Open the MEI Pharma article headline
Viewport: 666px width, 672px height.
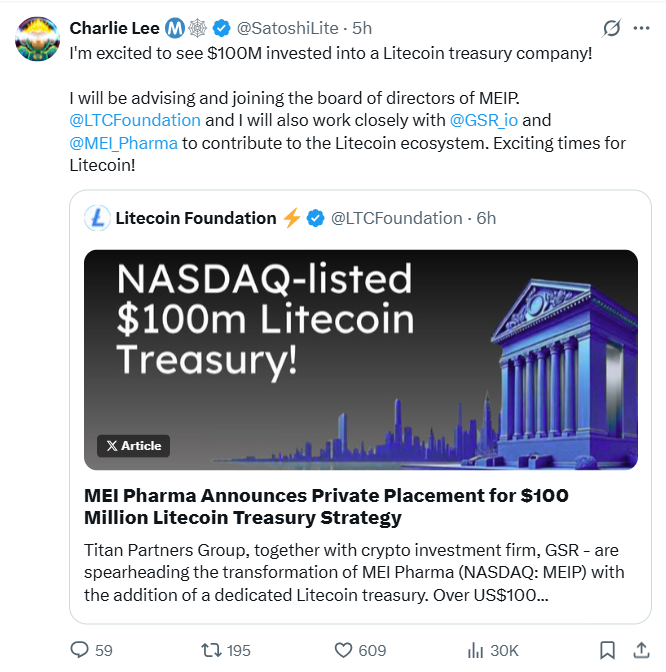[x=326, y=506]
